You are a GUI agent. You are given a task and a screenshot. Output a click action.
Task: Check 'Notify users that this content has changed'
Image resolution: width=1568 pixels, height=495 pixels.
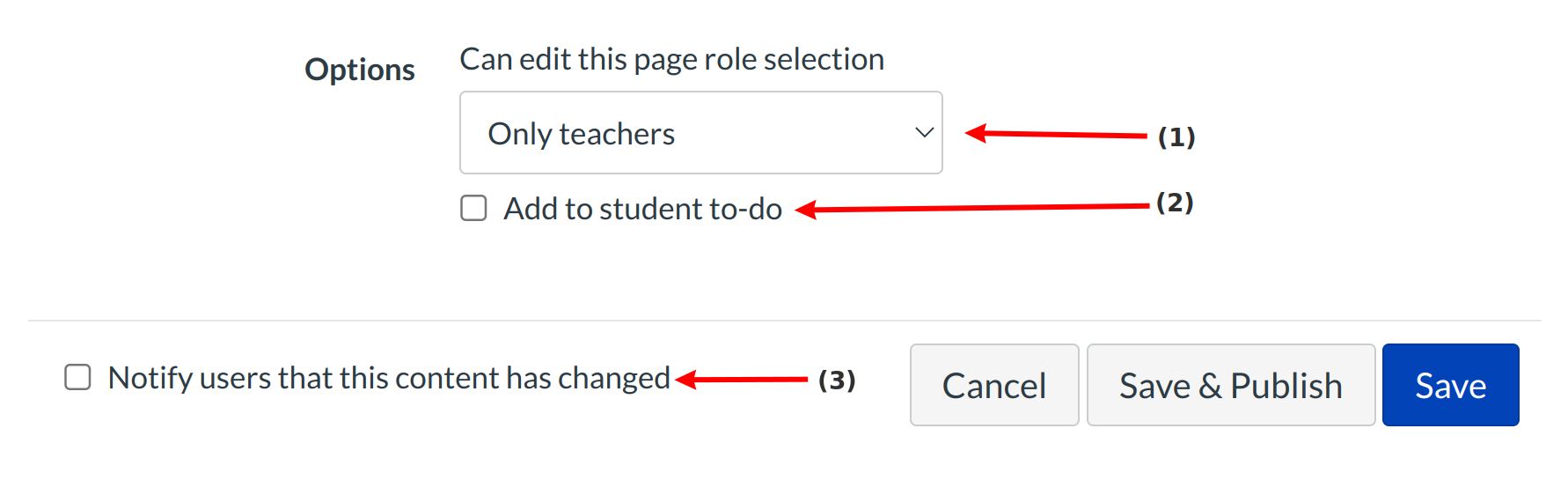pyautogui.click(x=77, y=378)
